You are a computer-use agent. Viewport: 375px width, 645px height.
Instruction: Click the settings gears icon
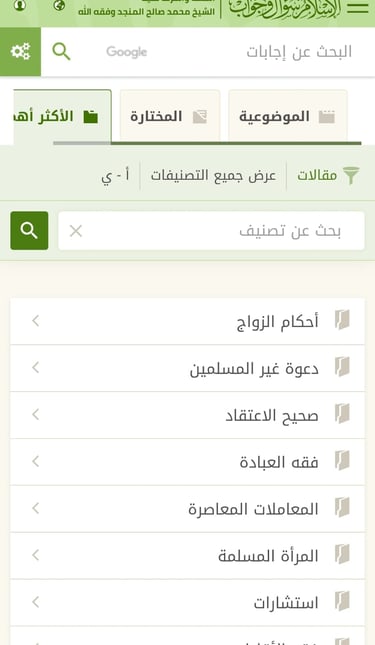[20, 52]
